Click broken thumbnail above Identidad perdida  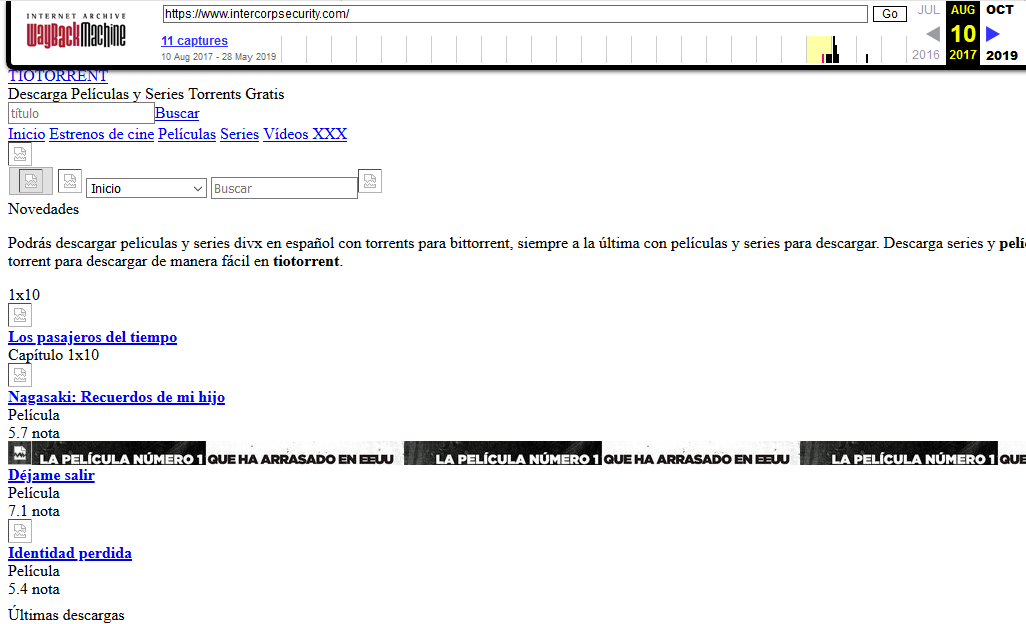point(20,531)
